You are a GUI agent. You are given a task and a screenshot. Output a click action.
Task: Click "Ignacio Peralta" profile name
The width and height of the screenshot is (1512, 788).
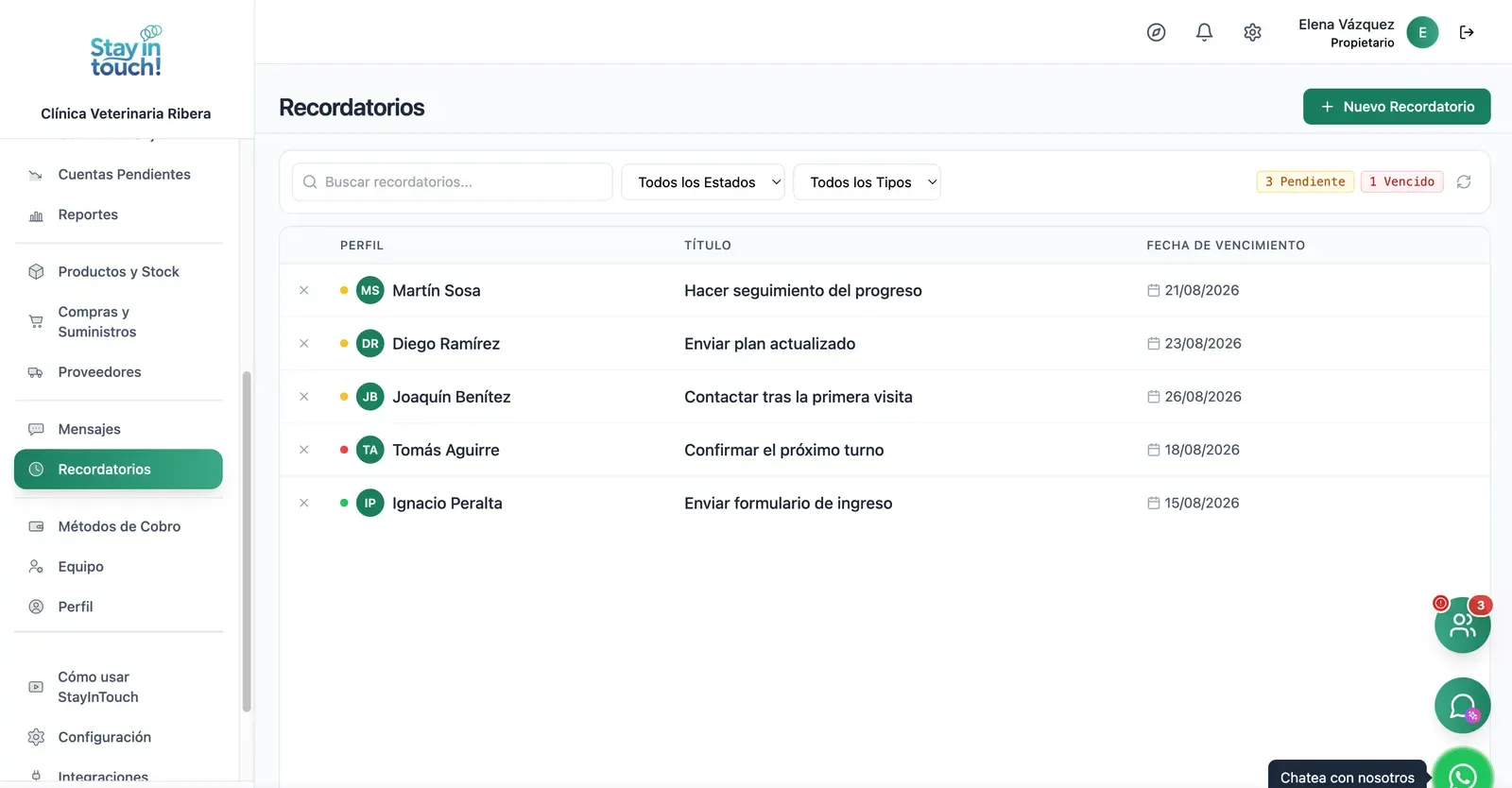[x=447, y=504]
